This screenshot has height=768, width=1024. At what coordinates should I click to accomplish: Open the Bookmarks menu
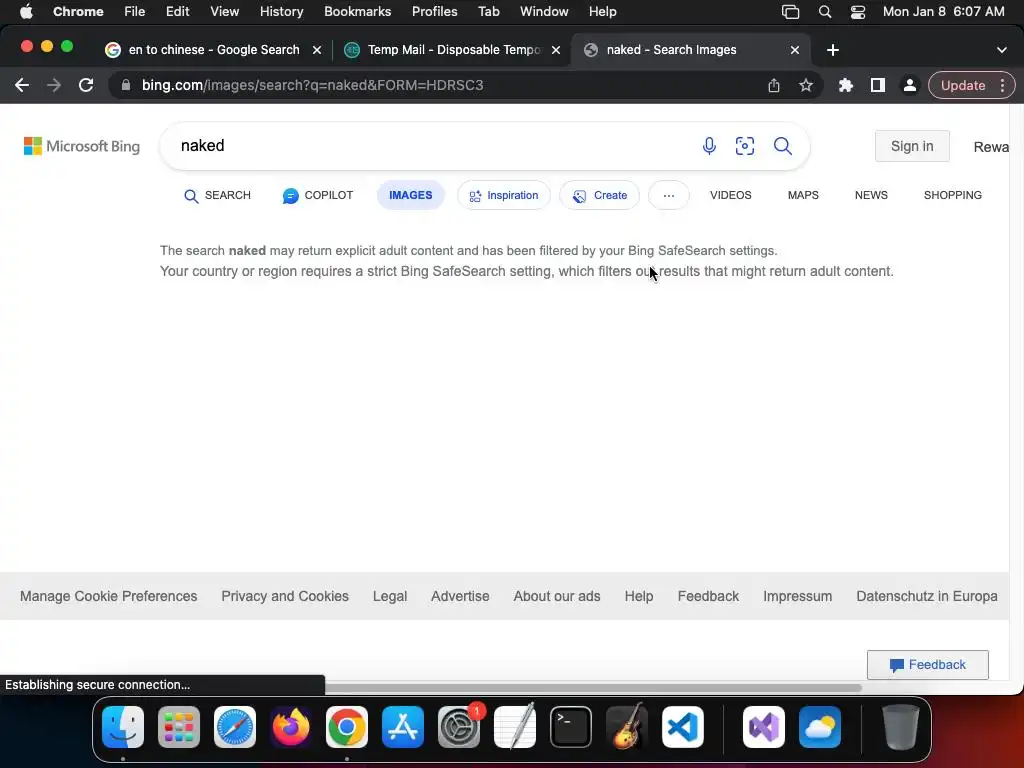pos(357,12)
